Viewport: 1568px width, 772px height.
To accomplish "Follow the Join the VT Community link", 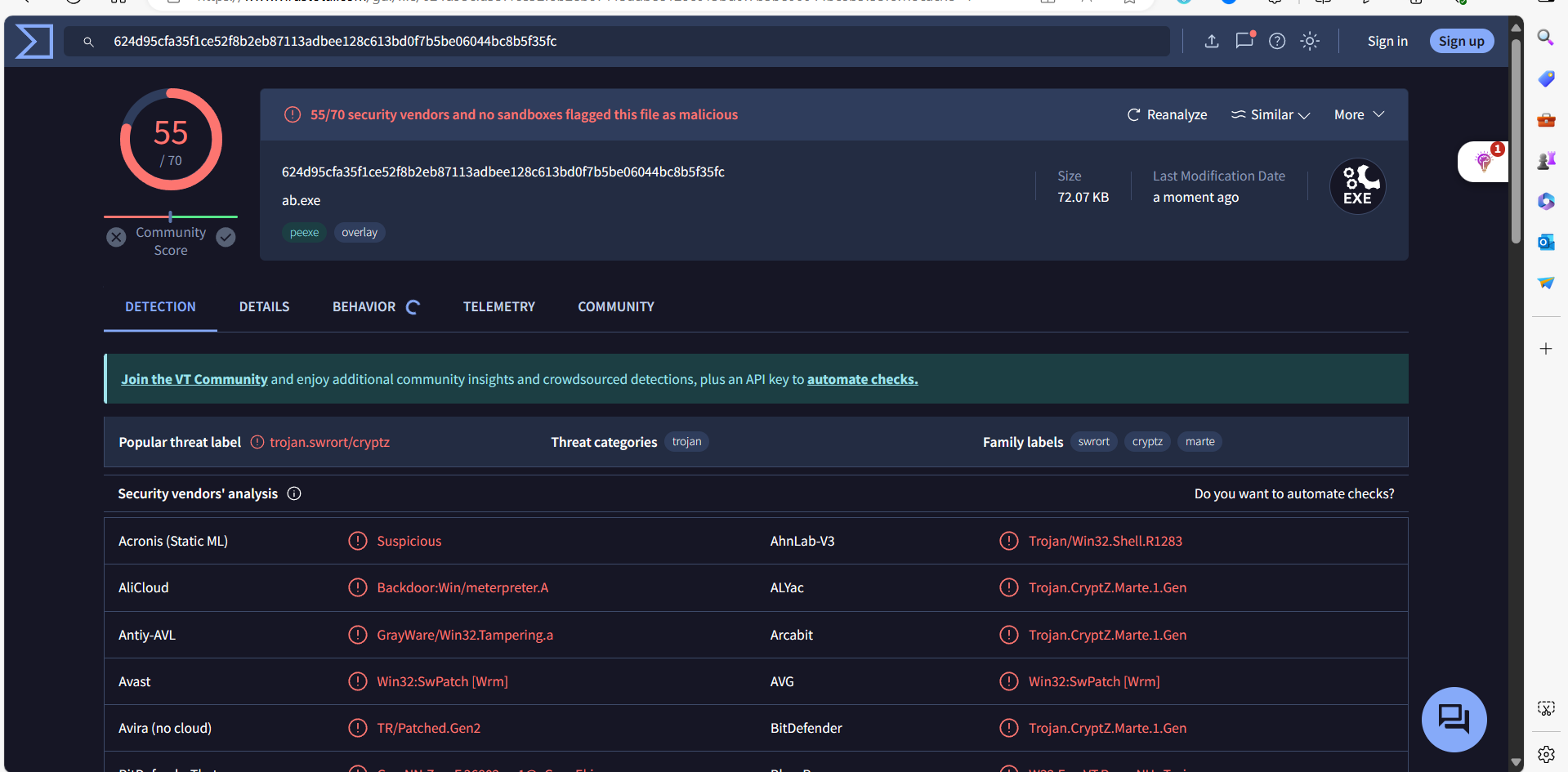I will [x=194, y=379].
